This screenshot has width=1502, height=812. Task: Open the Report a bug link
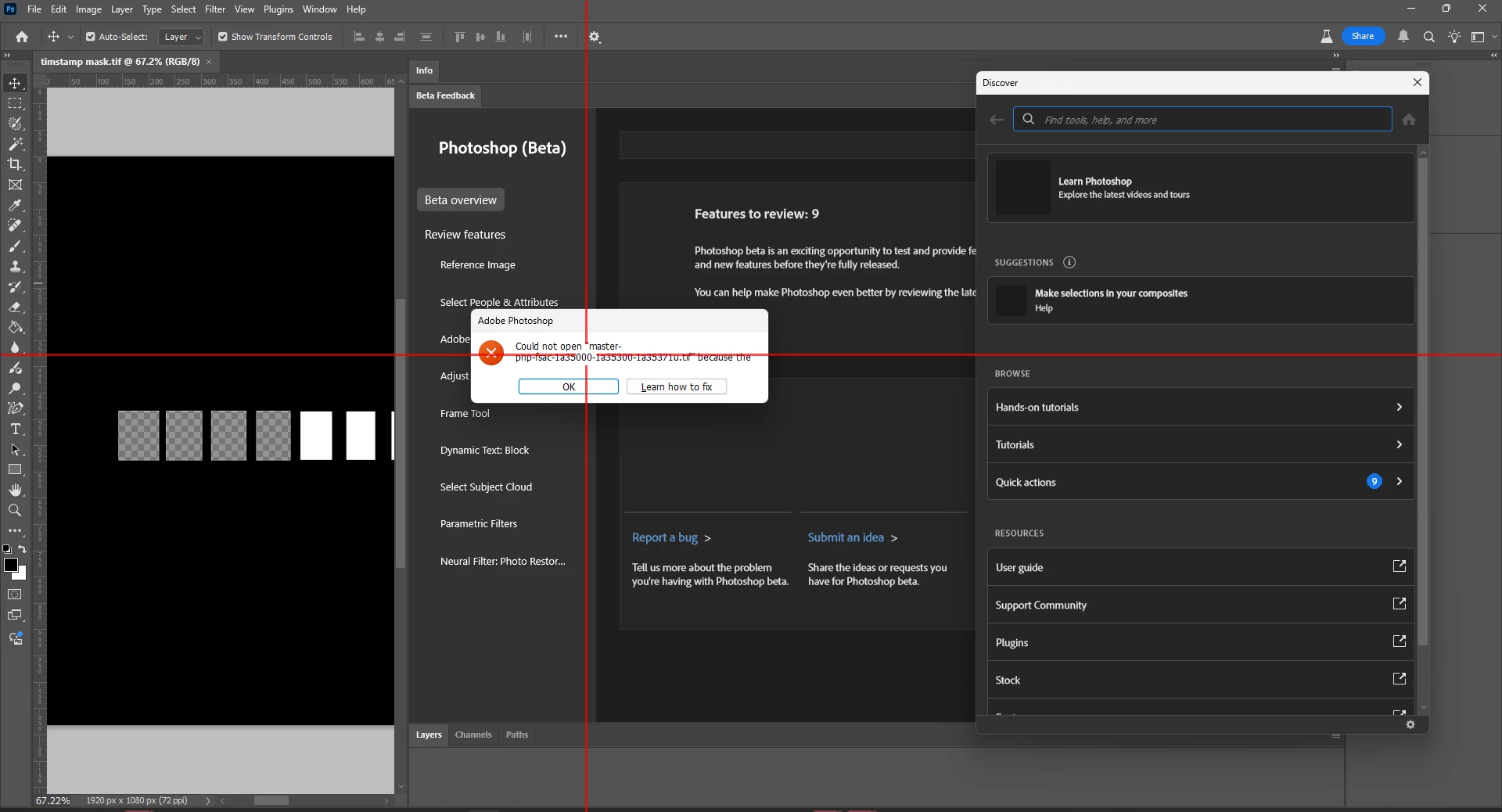[x=671, y=537]
